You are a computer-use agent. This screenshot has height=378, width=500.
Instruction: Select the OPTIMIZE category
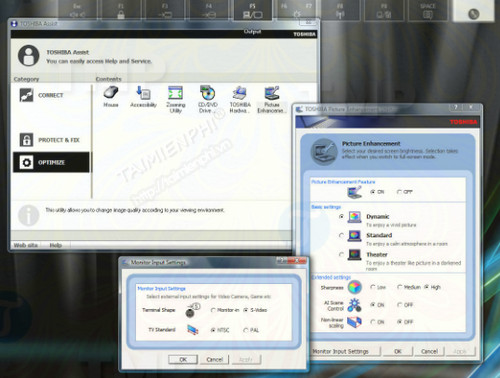coord(51,162)
